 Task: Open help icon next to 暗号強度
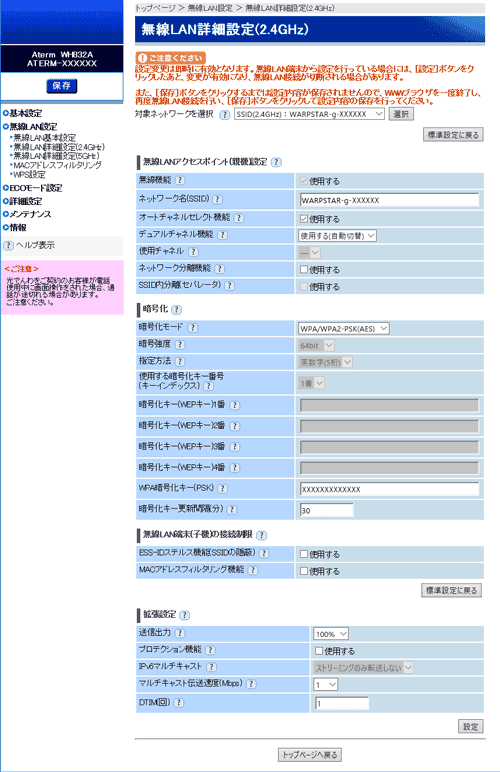180,345
